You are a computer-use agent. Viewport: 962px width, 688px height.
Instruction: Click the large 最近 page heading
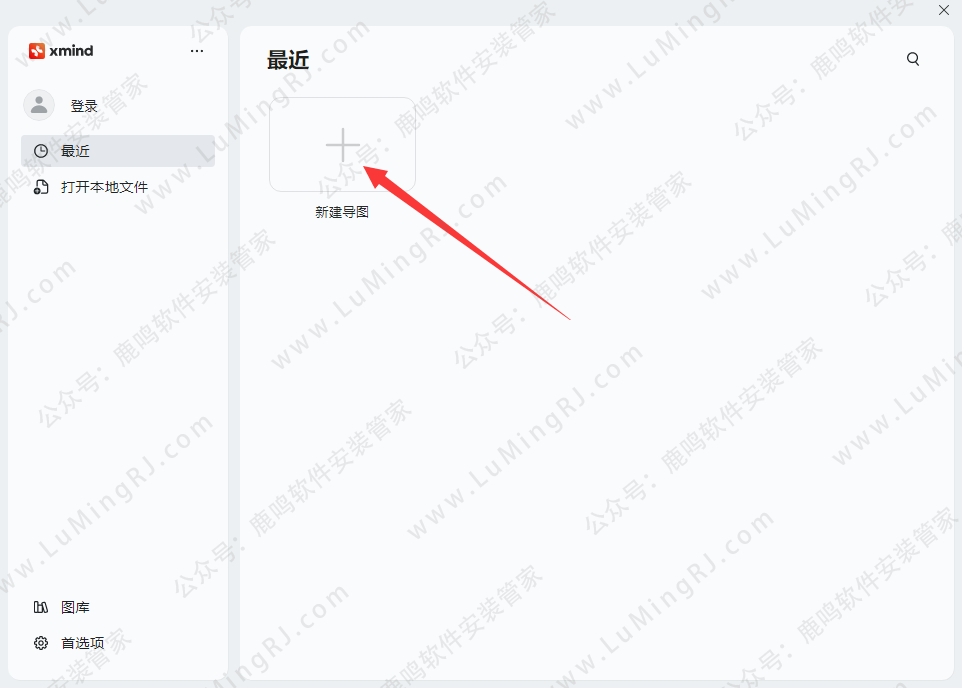(x=288, y=60)
